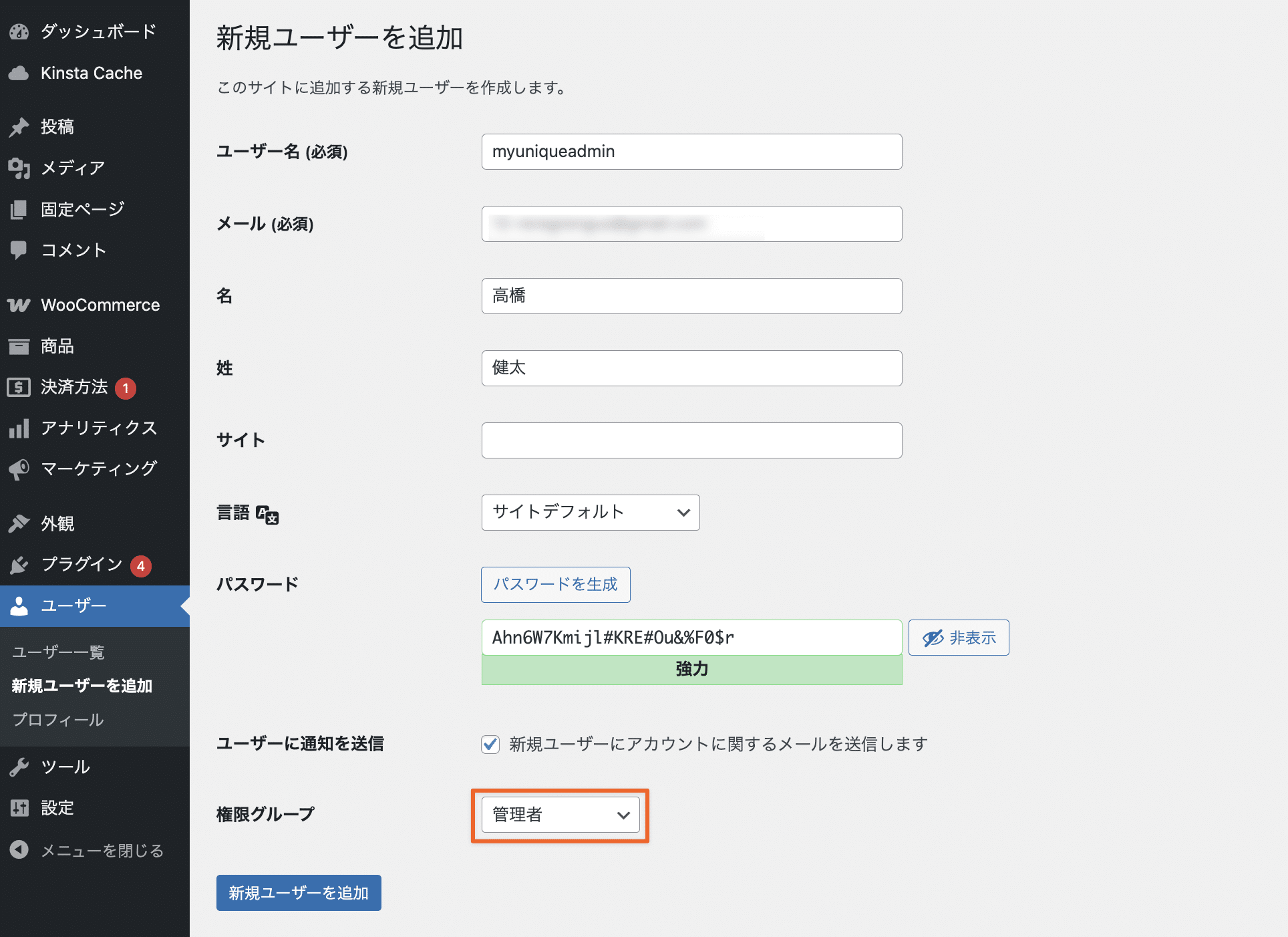The height and width of the screenshot is (937, 1288).
Task: Open the 言語 site default dropdown
Action: click(591, 513)
